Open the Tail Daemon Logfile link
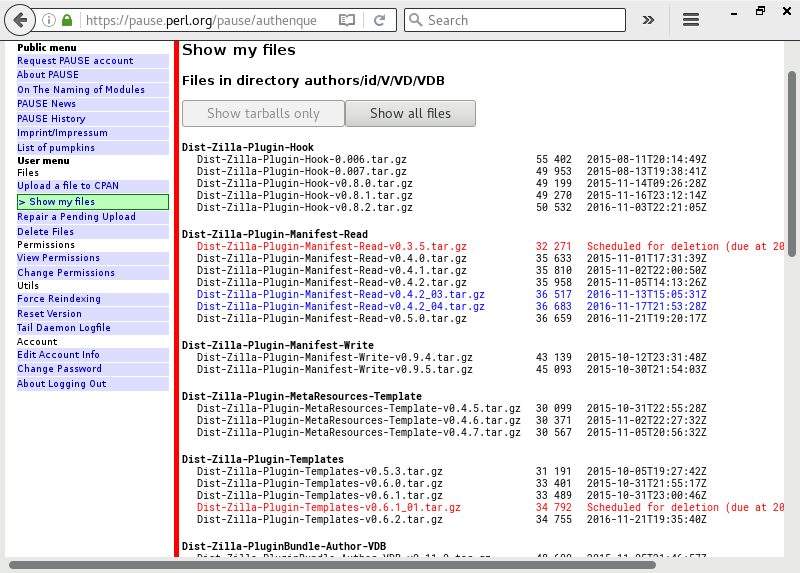The width and height of the screenshot is (800, 573). [64, 327]
